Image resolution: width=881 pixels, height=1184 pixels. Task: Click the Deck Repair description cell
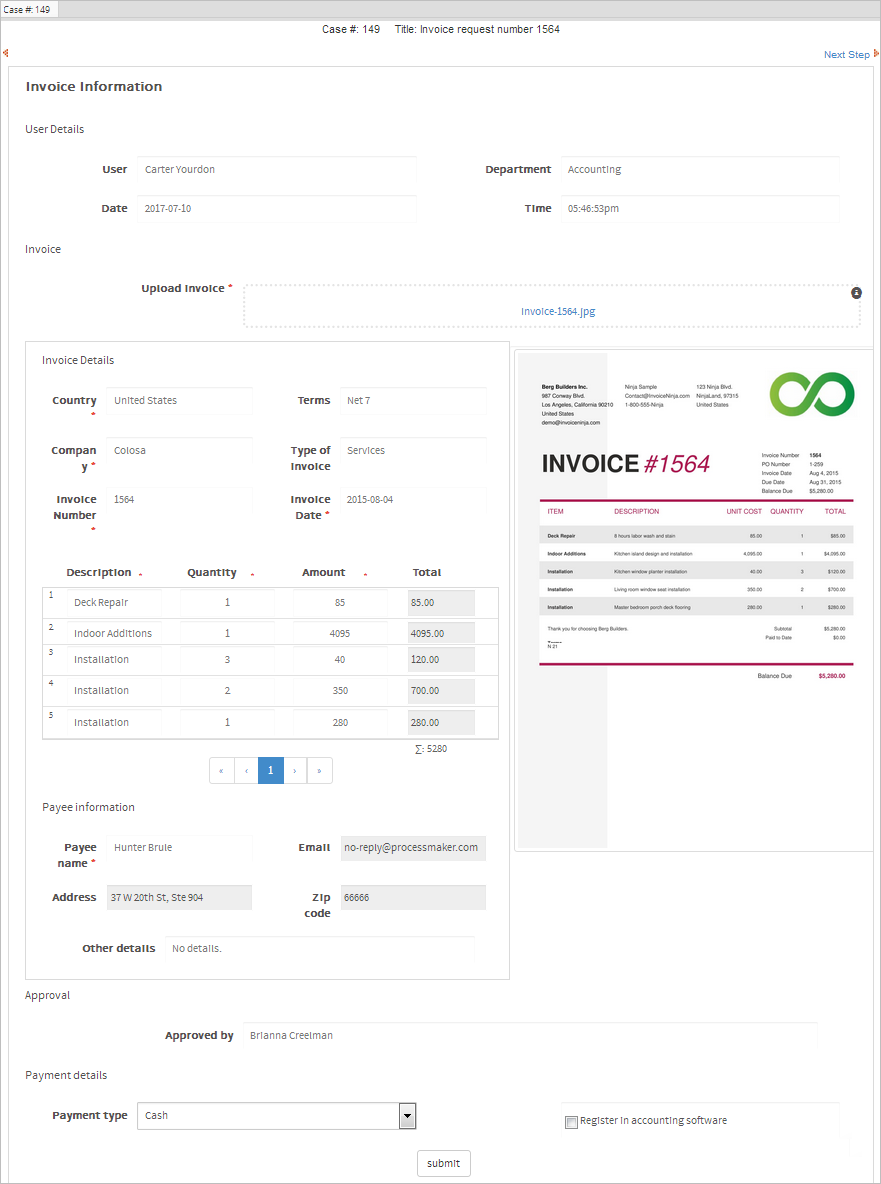click(x=114, y=603)
